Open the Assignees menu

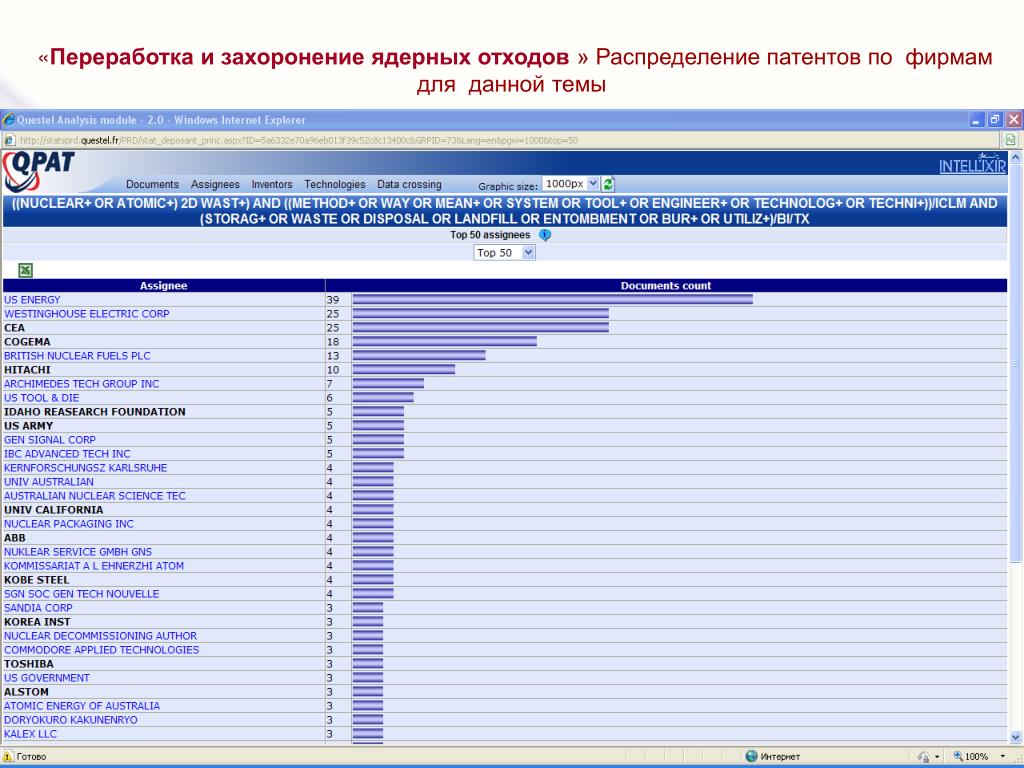(215, 184)
